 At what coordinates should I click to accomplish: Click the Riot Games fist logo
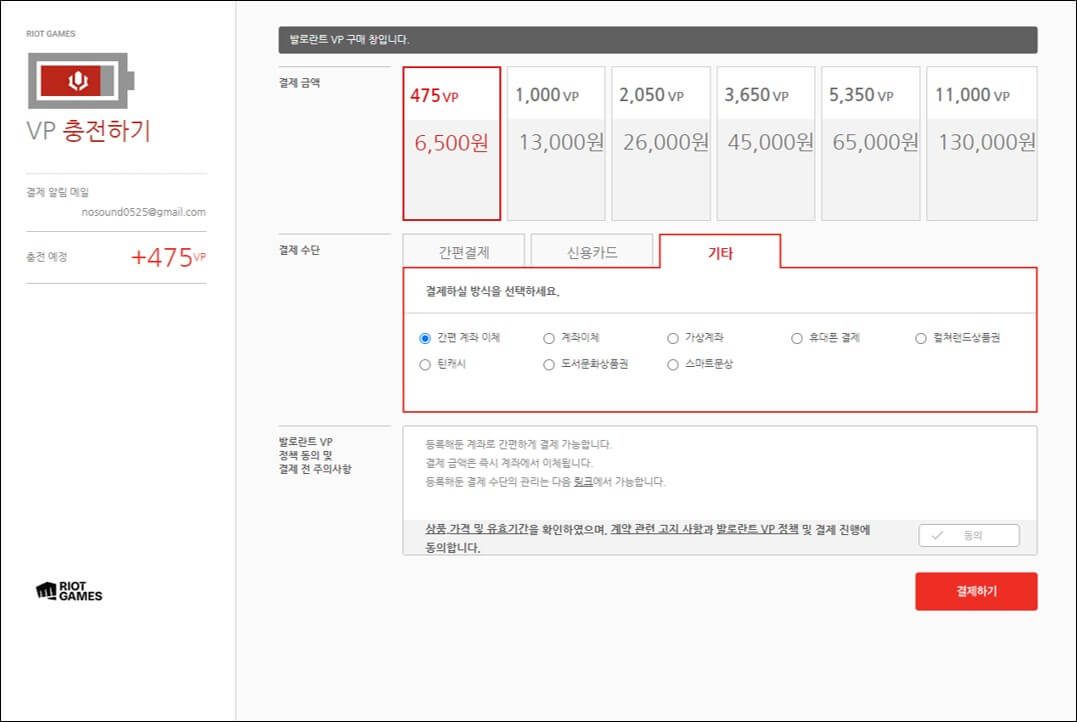pos(69,591)
